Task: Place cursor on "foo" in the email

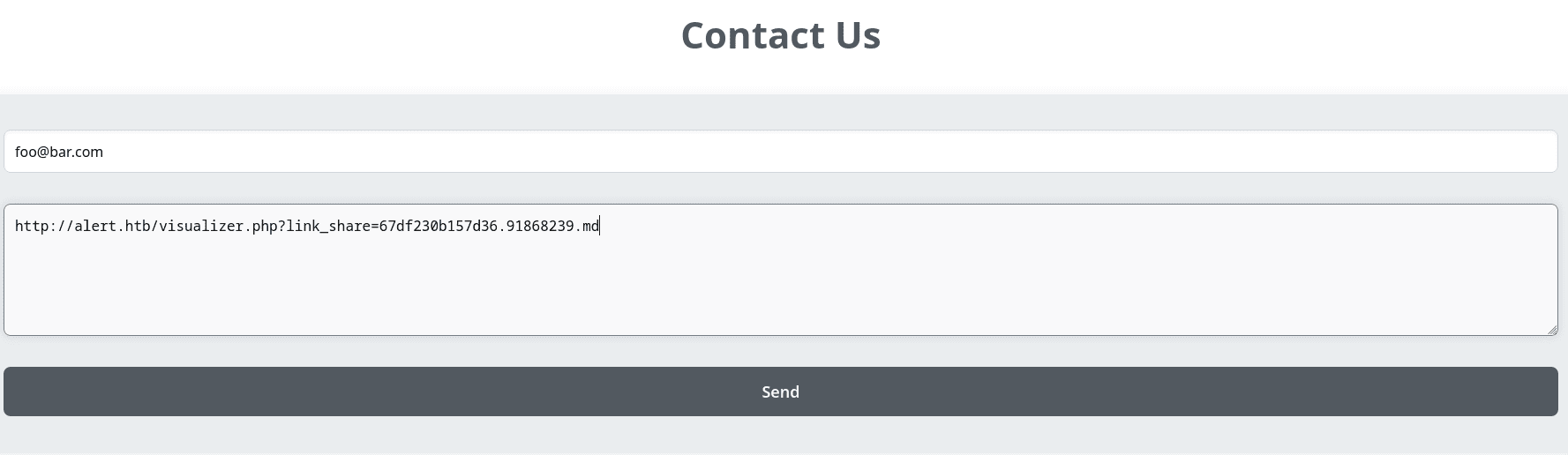Action: (x=26, y=152)
